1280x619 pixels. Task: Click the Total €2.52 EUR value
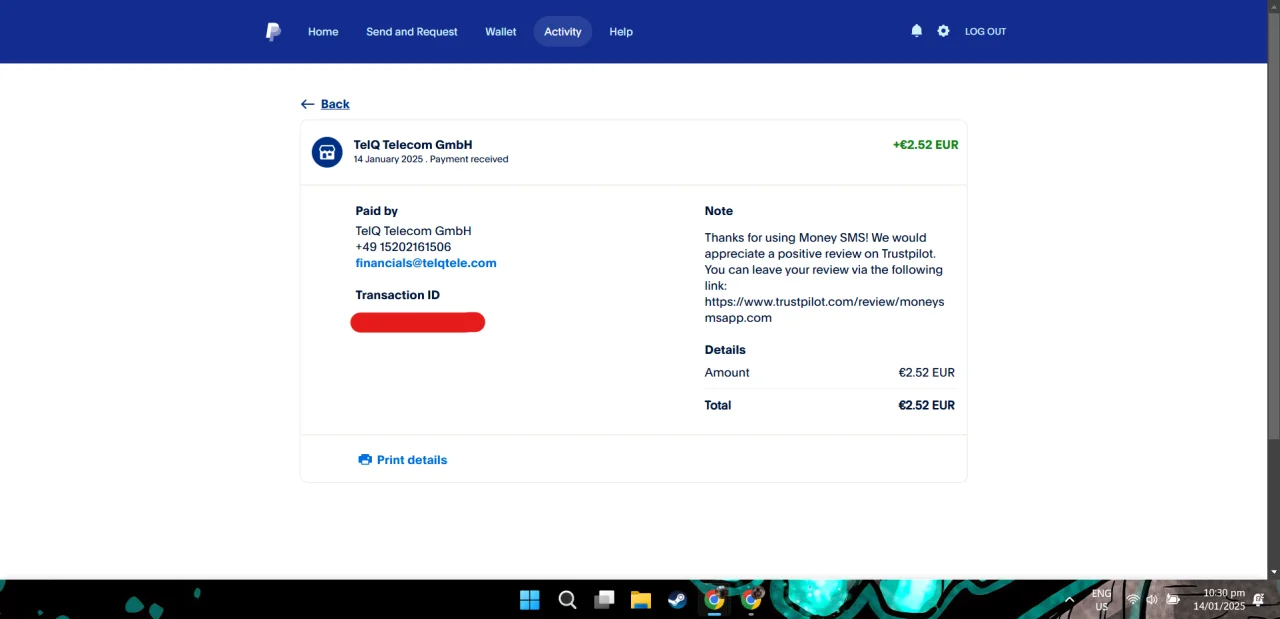click(x=927, y=405)
